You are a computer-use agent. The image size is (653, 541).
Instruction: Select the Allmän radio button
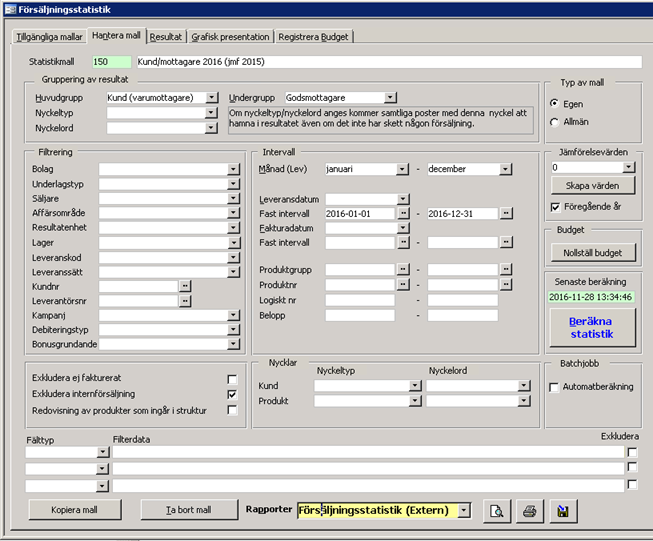[x=555, y=121]
